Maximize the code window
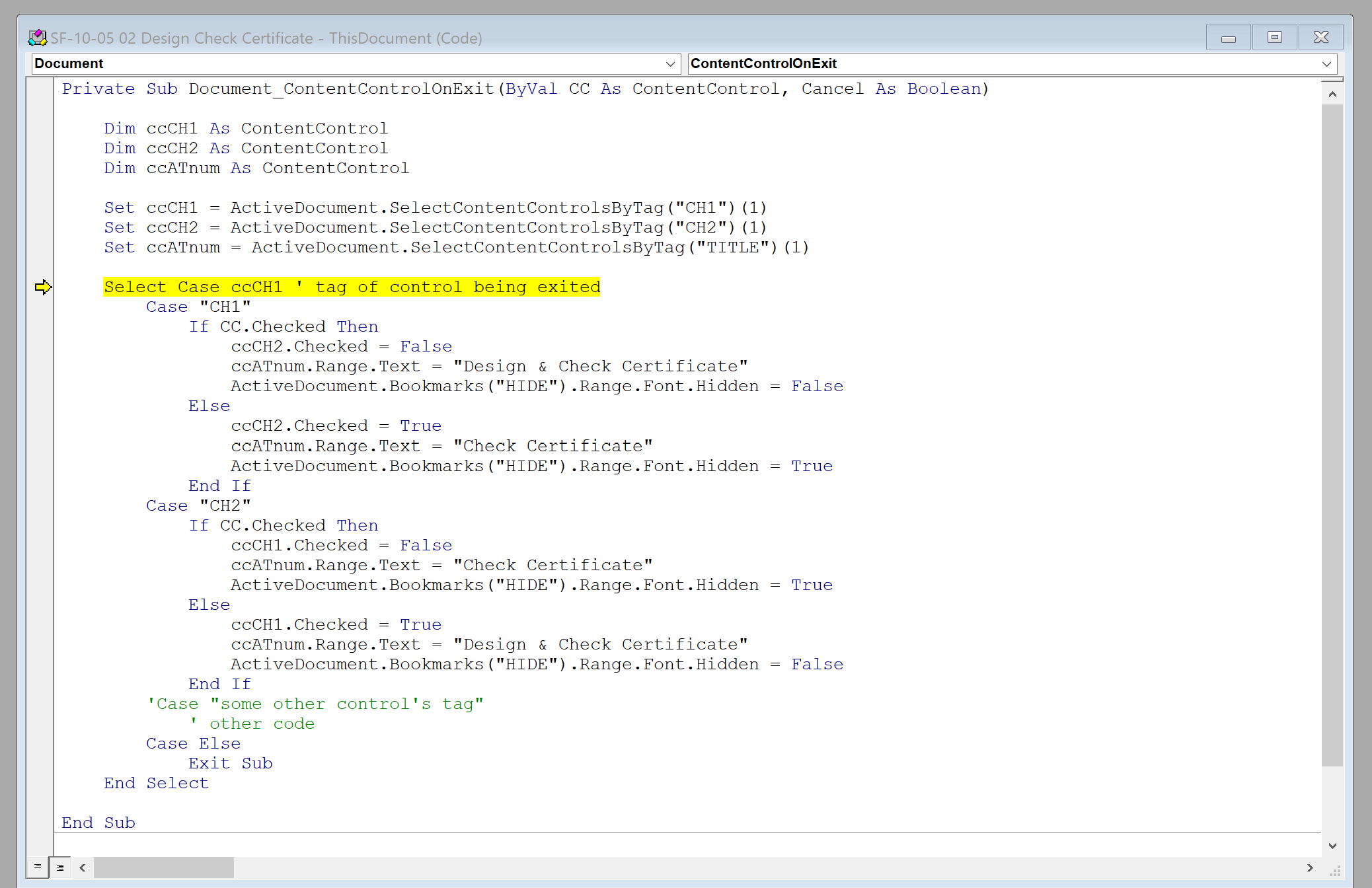Screen dimensions: 1372x888 1275,38
